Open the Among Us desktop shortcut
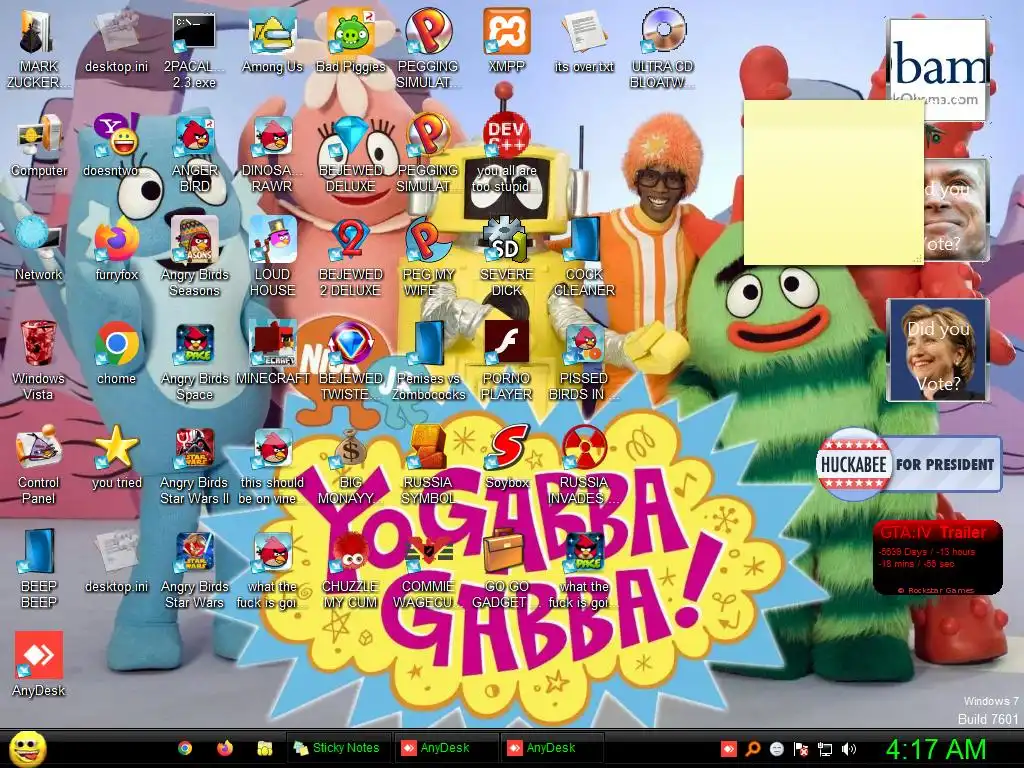 [272, 39]
